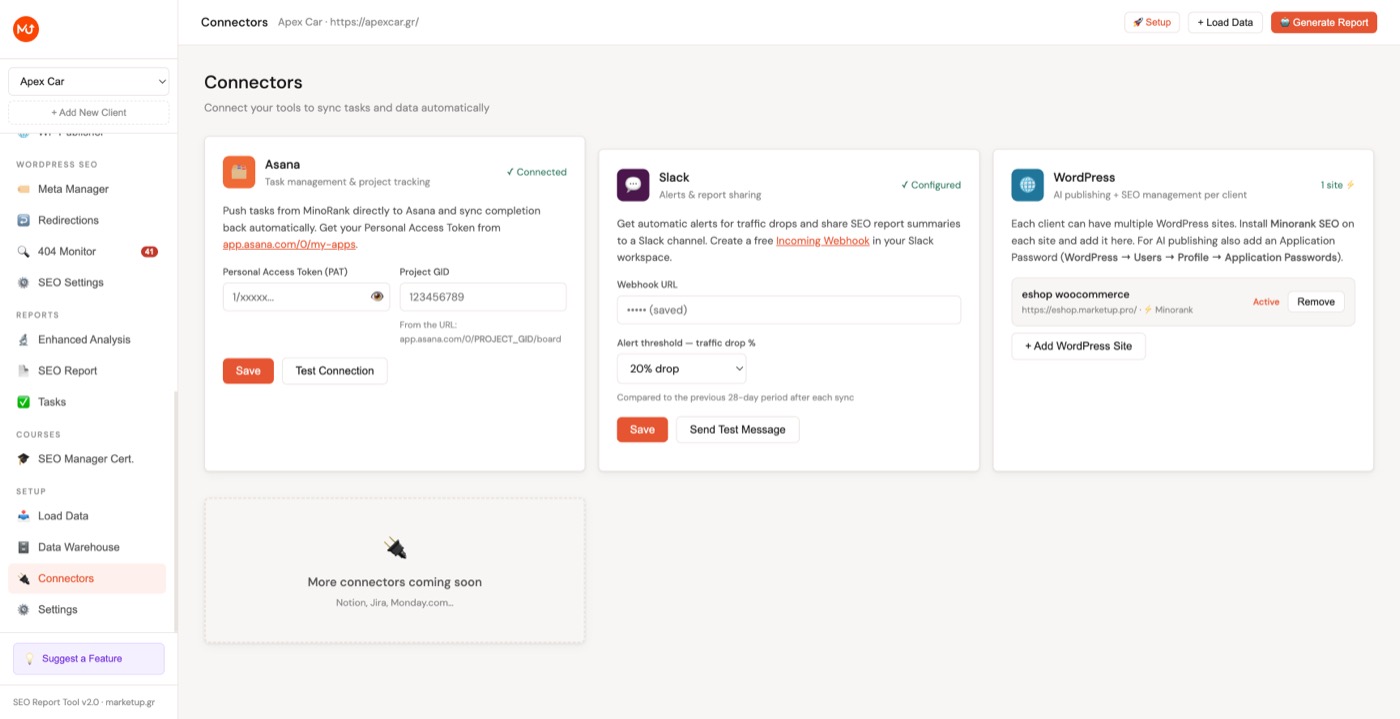1400x719 pixels.
Task: Open the Apex Car client dropdown
Action: [88, 81]
